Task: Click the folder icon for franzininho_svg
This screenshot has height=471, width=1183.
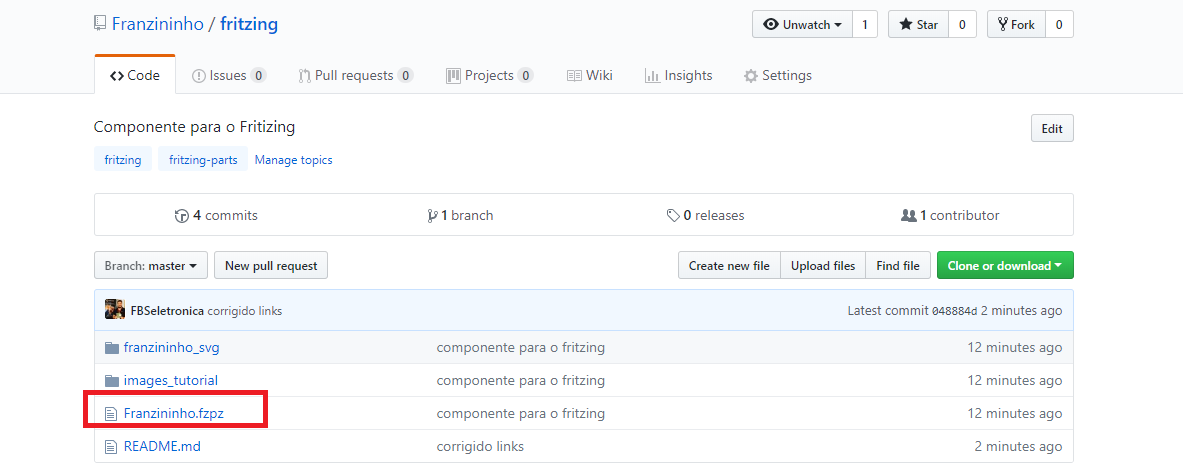Action: [112, 347]
